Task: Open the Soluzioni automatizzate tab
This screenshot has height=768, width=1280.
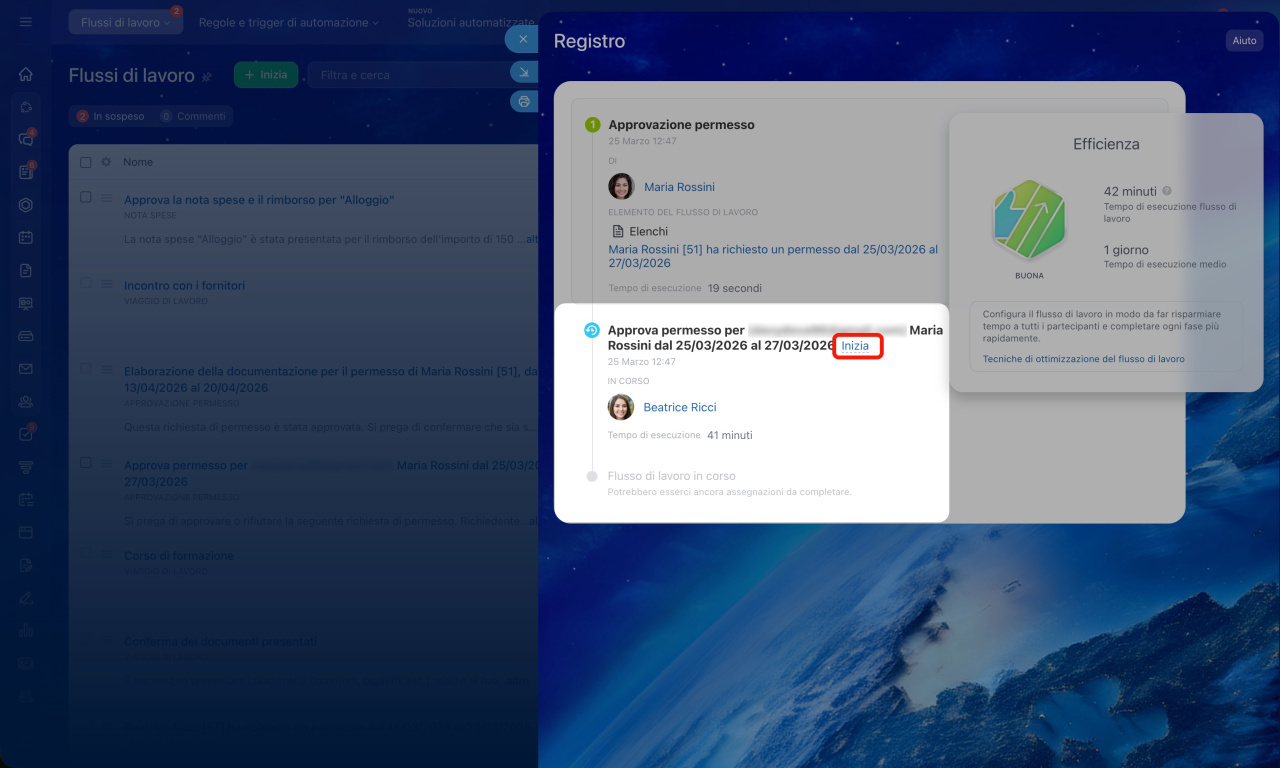Action: tap(470, 22)
